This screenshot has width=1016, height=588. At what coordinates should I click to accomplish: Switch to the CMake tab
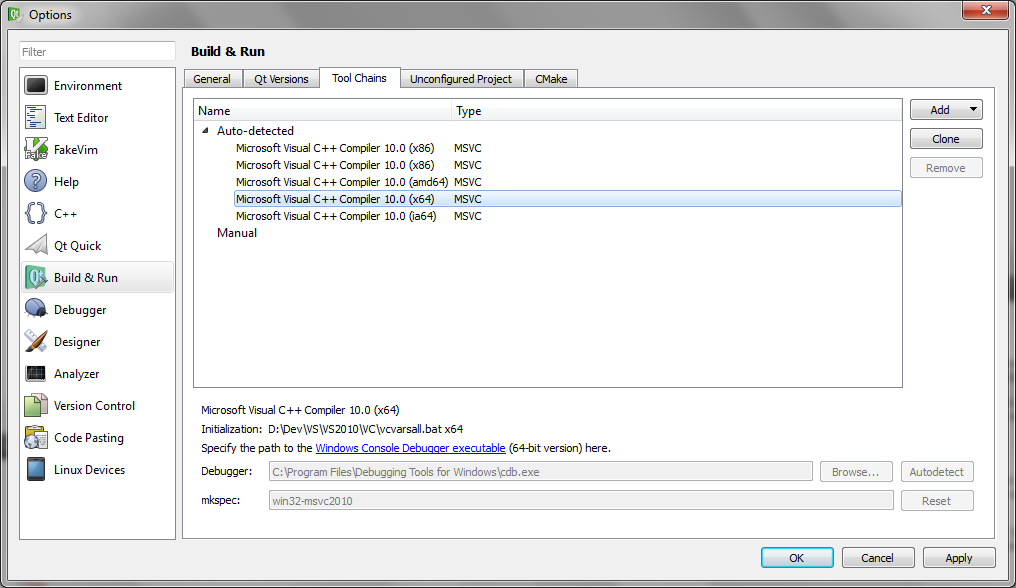[550, 79]
